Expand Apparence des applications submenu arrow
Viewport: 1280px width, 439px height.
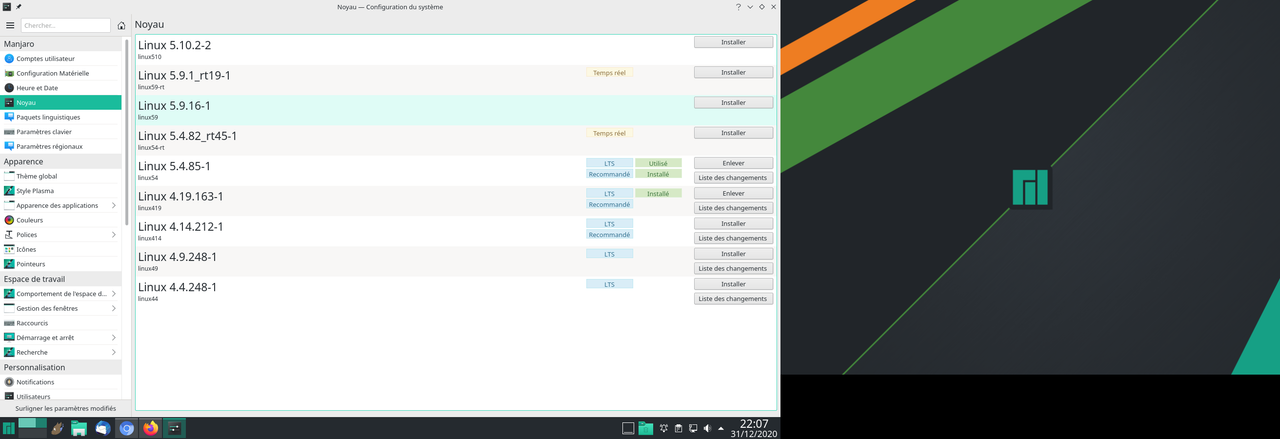(113, 205)
